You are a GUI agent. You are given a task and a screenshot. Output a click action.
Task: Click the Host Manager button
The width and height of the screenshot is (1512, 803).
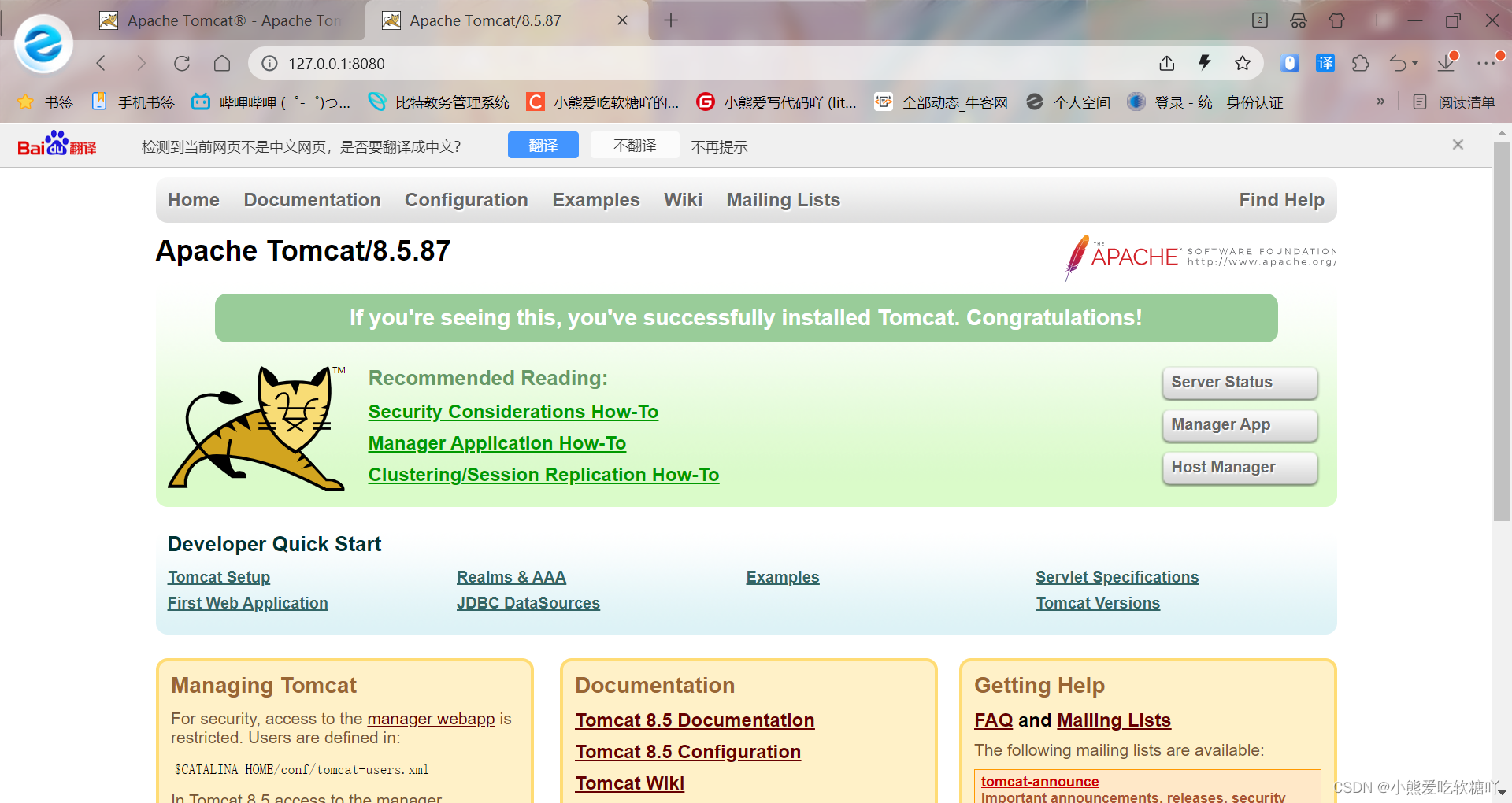[x=1240, y=468]
